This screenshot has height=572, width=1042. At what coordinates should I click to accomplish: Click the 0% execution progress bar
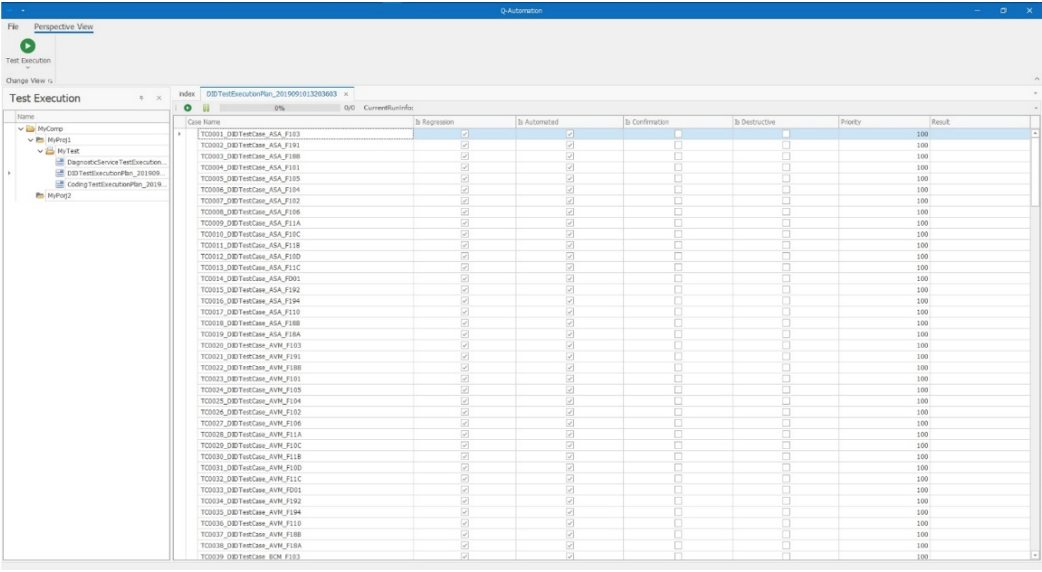[279, 108]
